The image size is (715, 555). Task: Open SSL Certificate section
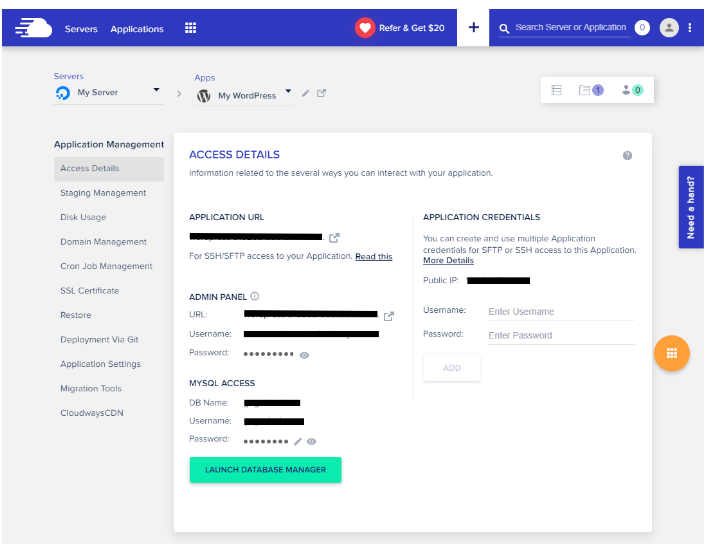tap(89, 290)
